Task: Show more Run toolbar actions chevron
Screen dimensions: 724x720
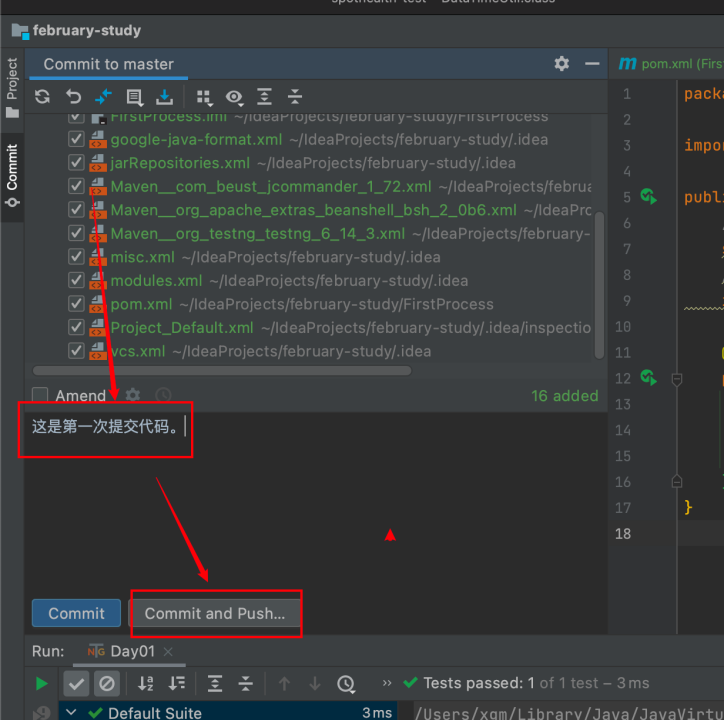Action: click(387, 683)
